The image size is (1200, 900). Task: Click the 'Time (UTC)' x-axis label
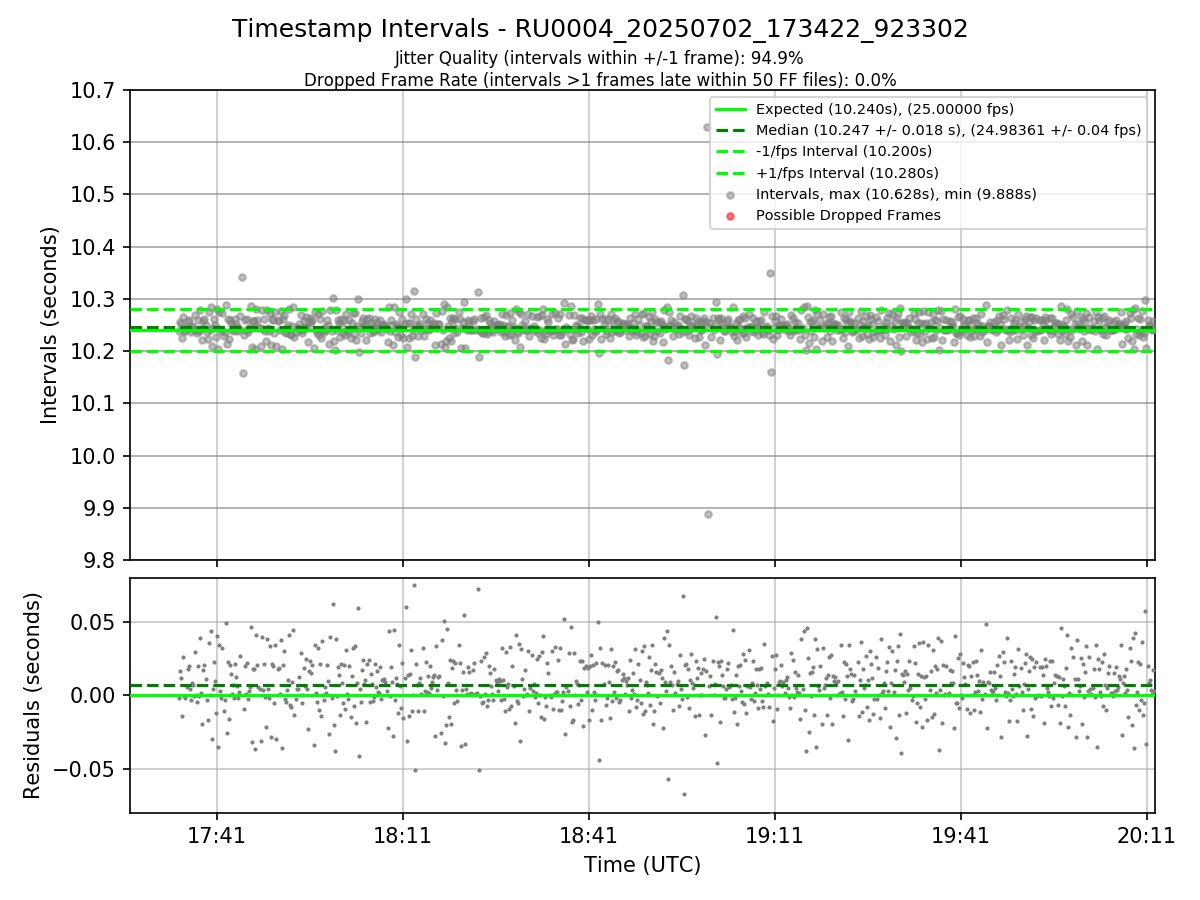point(642,865)
